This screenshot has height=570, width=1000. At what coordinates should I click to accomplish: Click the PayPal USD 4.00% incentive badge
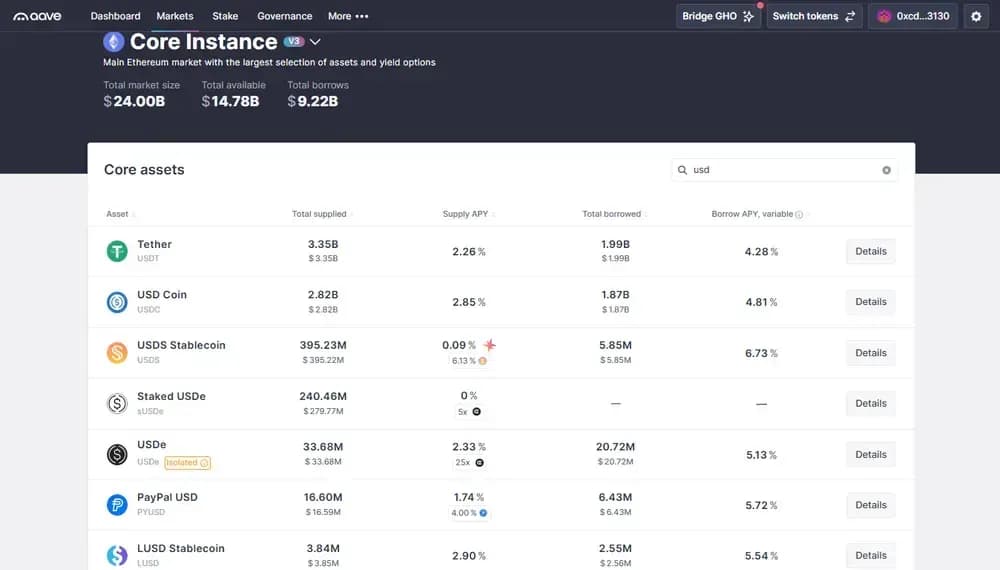click(469, 513)
